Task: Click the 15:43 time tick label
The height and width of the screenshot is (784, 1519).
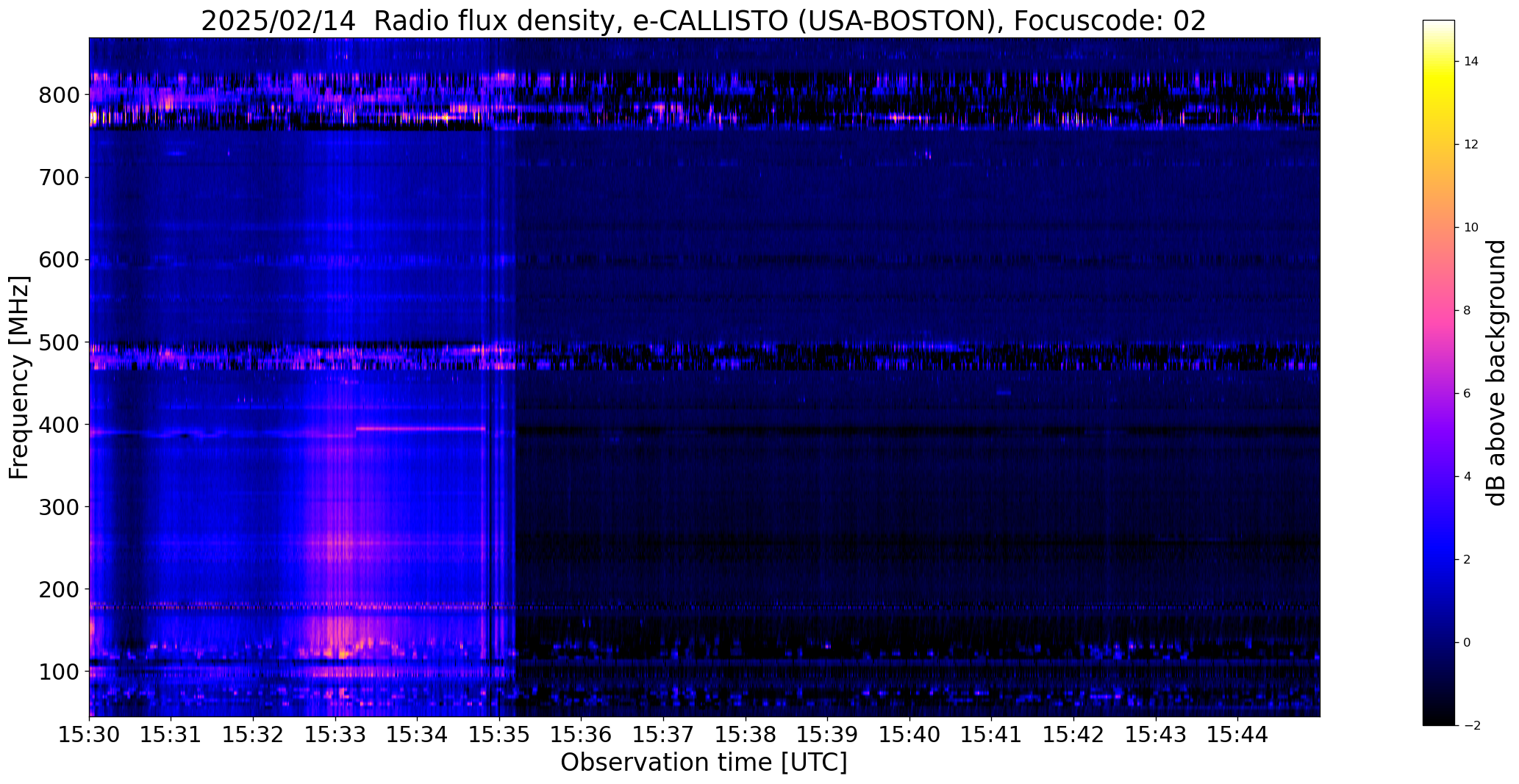Action: pos(1156,735)
